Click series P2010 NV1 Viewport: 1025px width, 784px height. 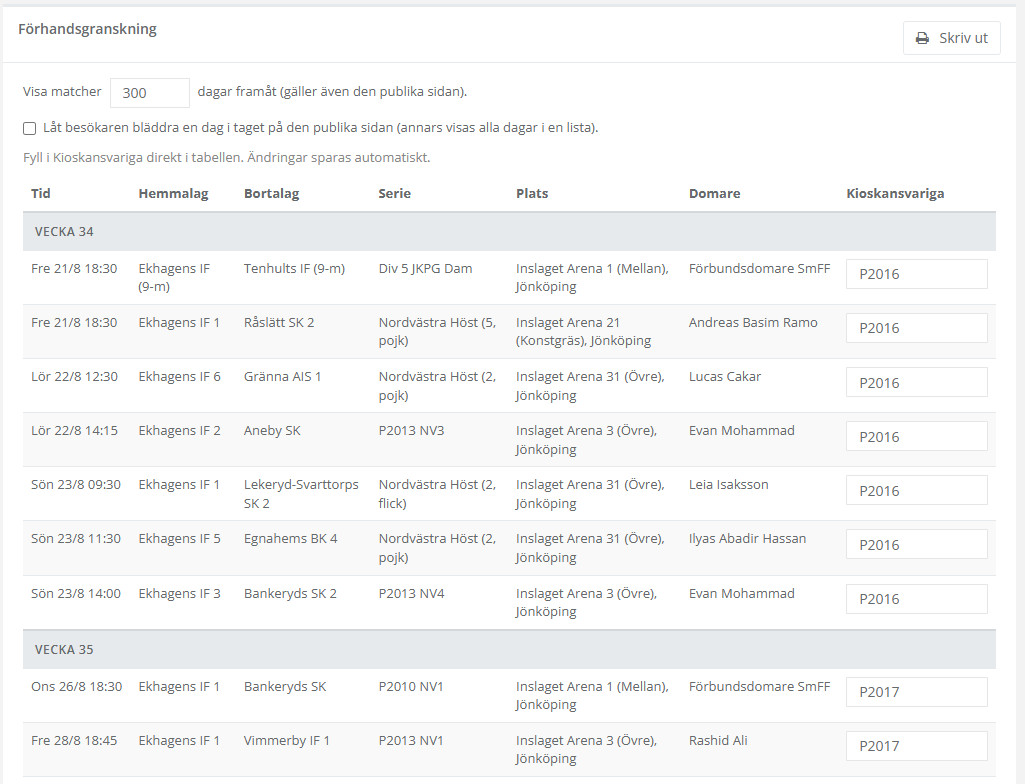tap(411, 687)
